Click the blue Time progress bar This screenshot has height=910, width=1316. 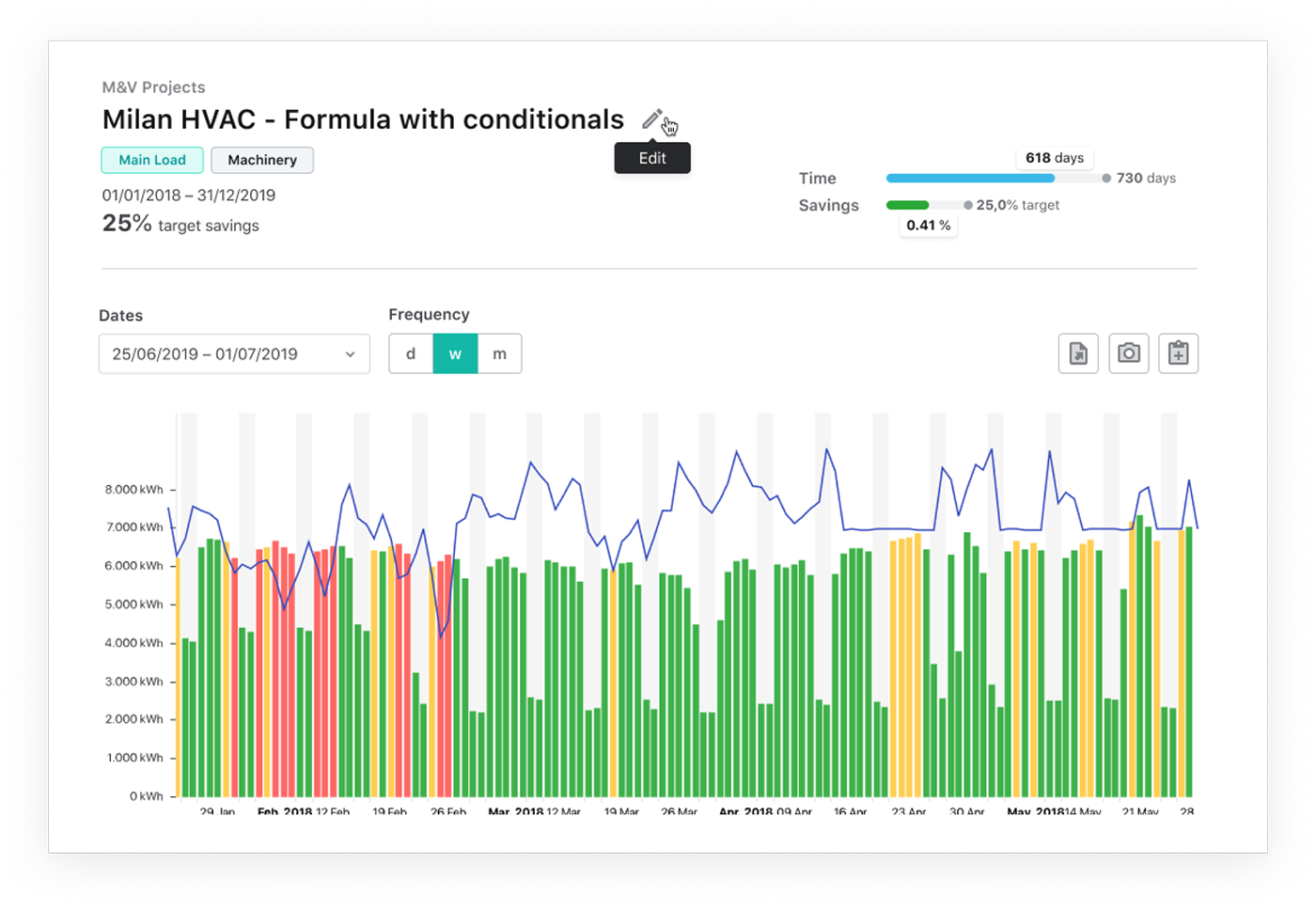pyautogui.click(x=970, y=178)
